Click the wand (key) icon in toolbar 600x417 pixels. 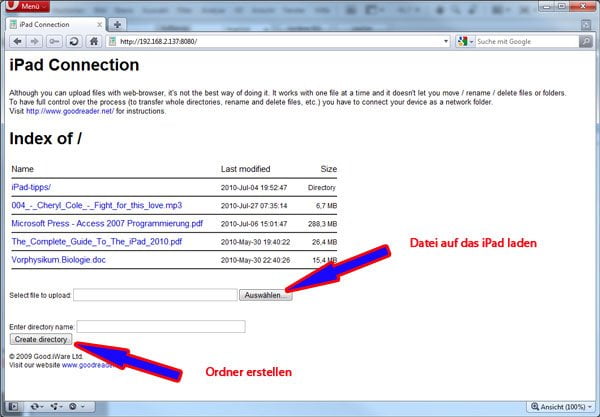[54, 42]
